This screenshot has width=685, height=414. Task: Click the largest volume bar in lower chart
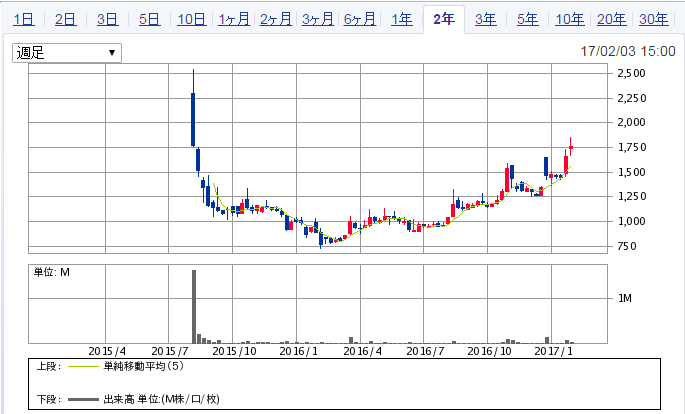(194, 307)
